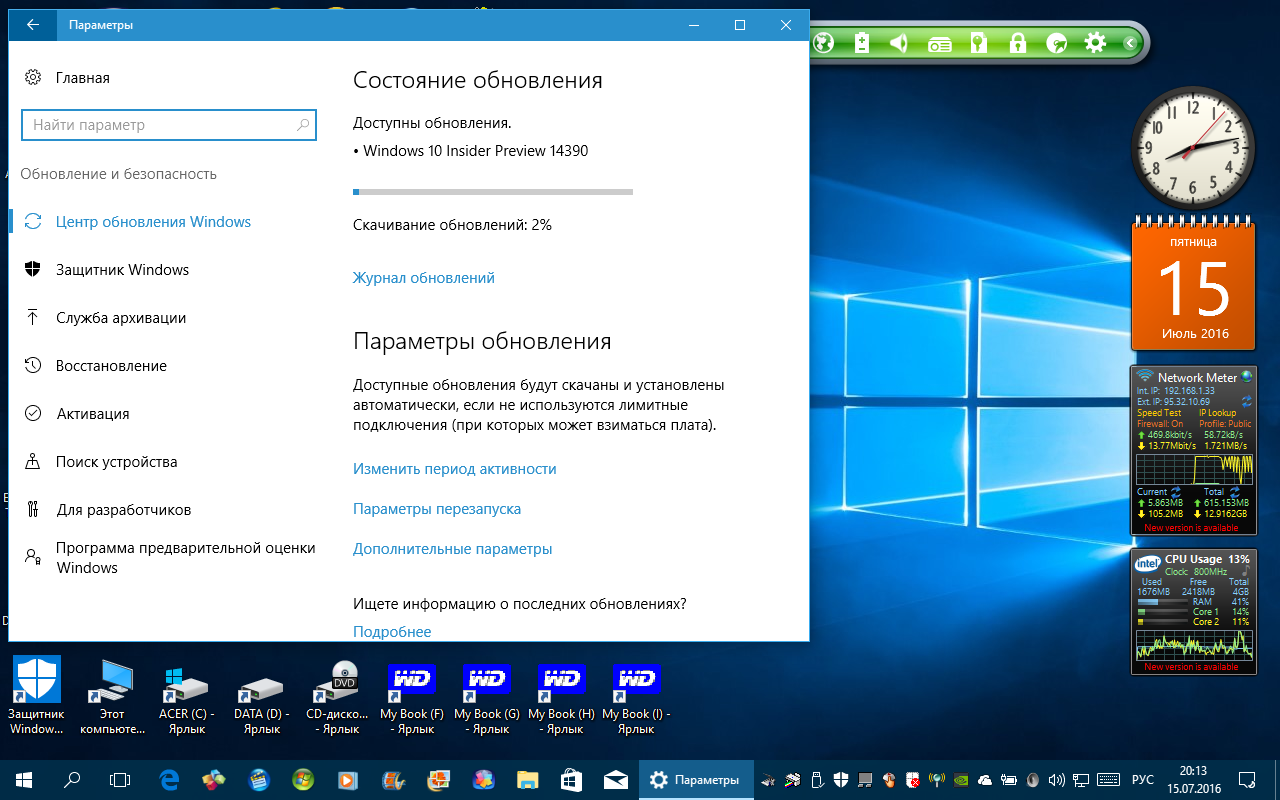Open the Mail app from the taskbar
1280x800 pixels.
(x=616, y=780)
